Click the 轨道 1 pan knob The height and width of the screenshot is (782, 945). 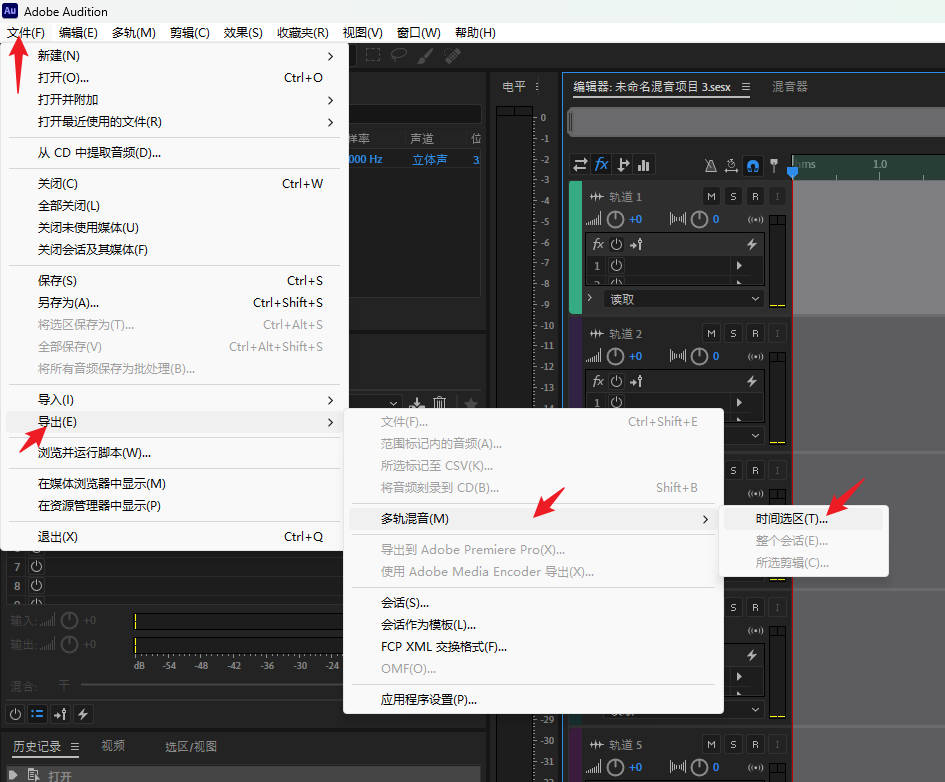pos(699,219)
